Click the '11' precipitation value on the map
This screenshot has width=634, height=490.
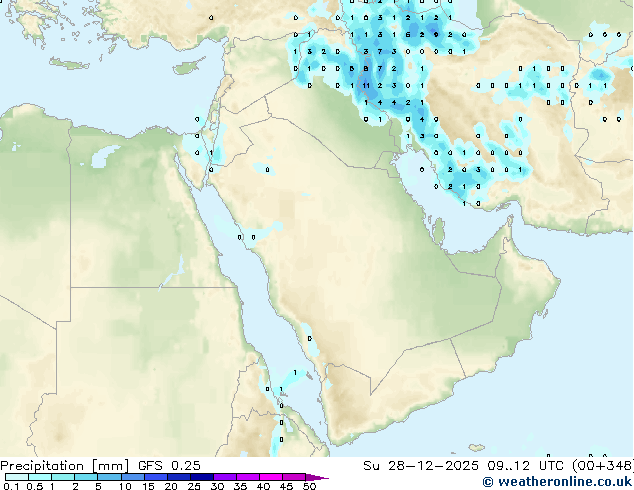click(x=366, y=86)
